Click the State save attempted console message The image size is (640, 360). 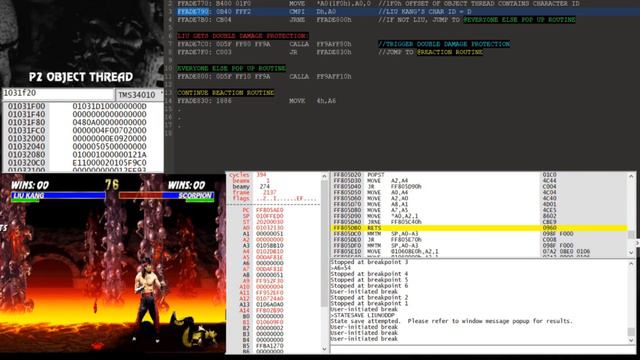coord(451,321)
